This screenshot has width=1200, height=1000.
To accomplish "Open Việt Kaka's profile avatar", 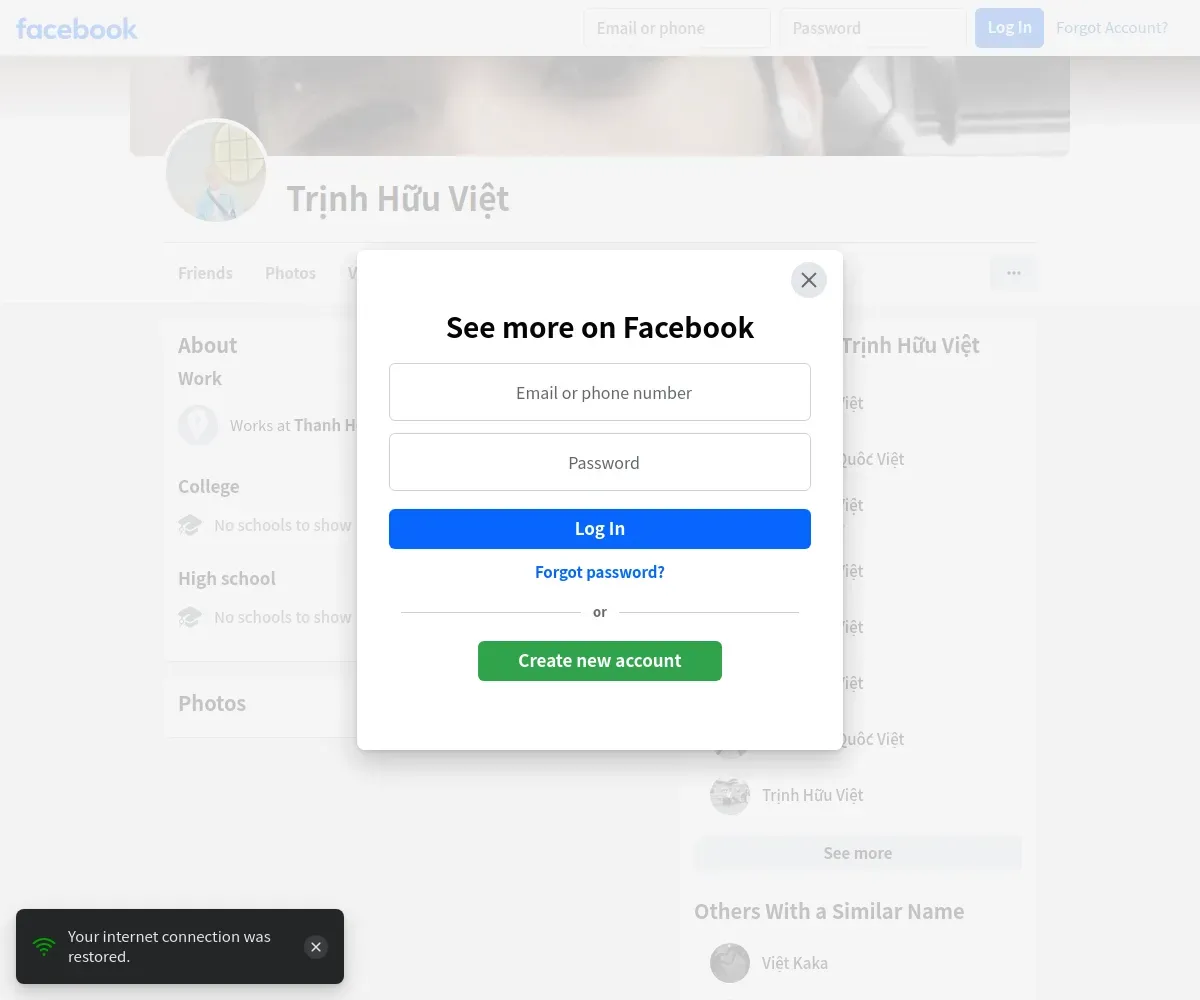I will point(730,963).
